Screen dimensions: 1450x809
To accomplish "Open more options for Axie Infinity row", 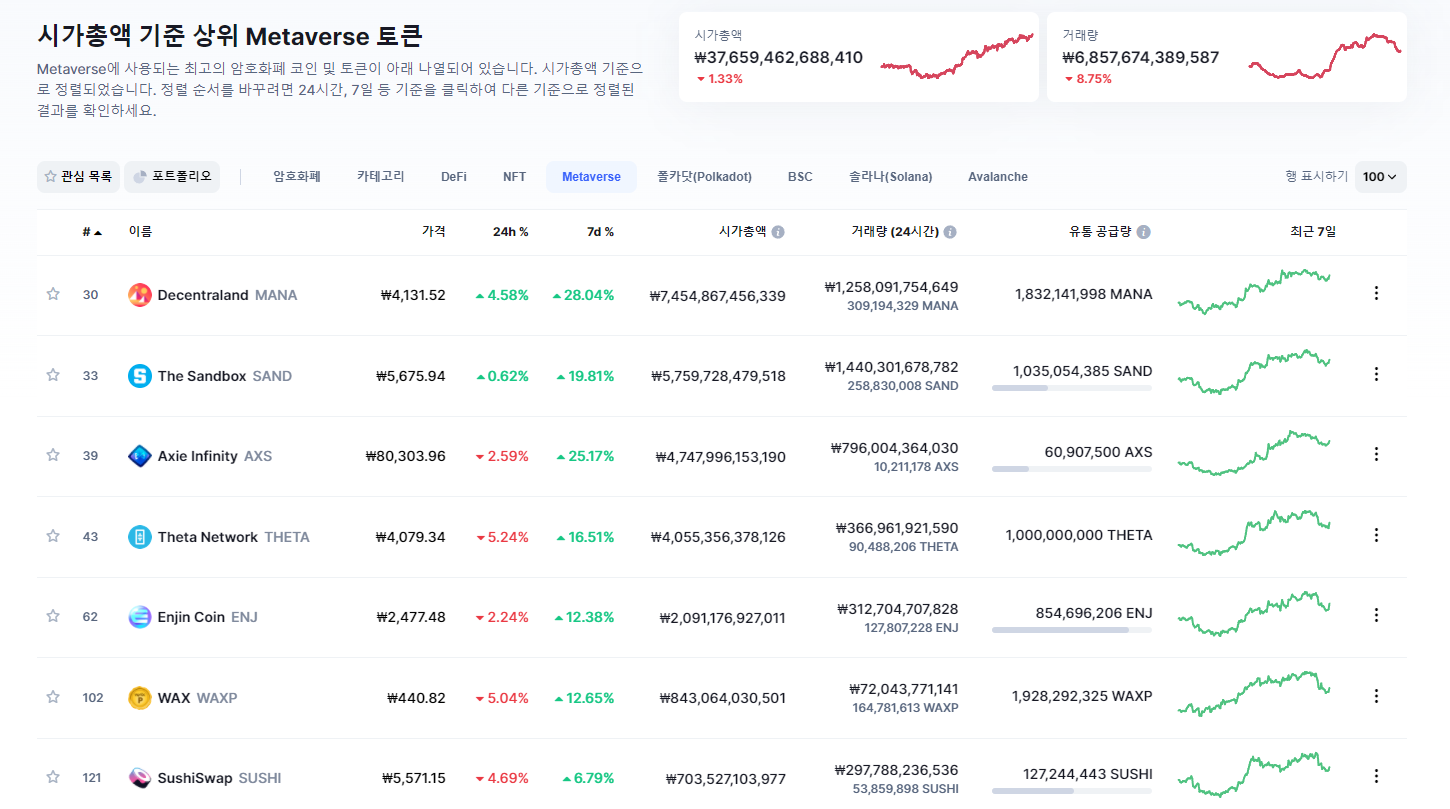I will (x=1376, y=454).
